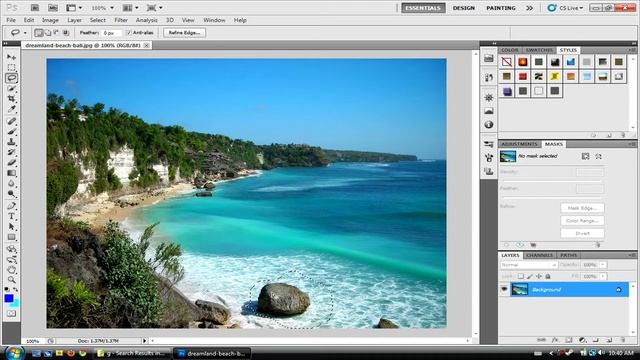Select the Lasso tool in toolbox
640x360 pixels.
point(11,78)
